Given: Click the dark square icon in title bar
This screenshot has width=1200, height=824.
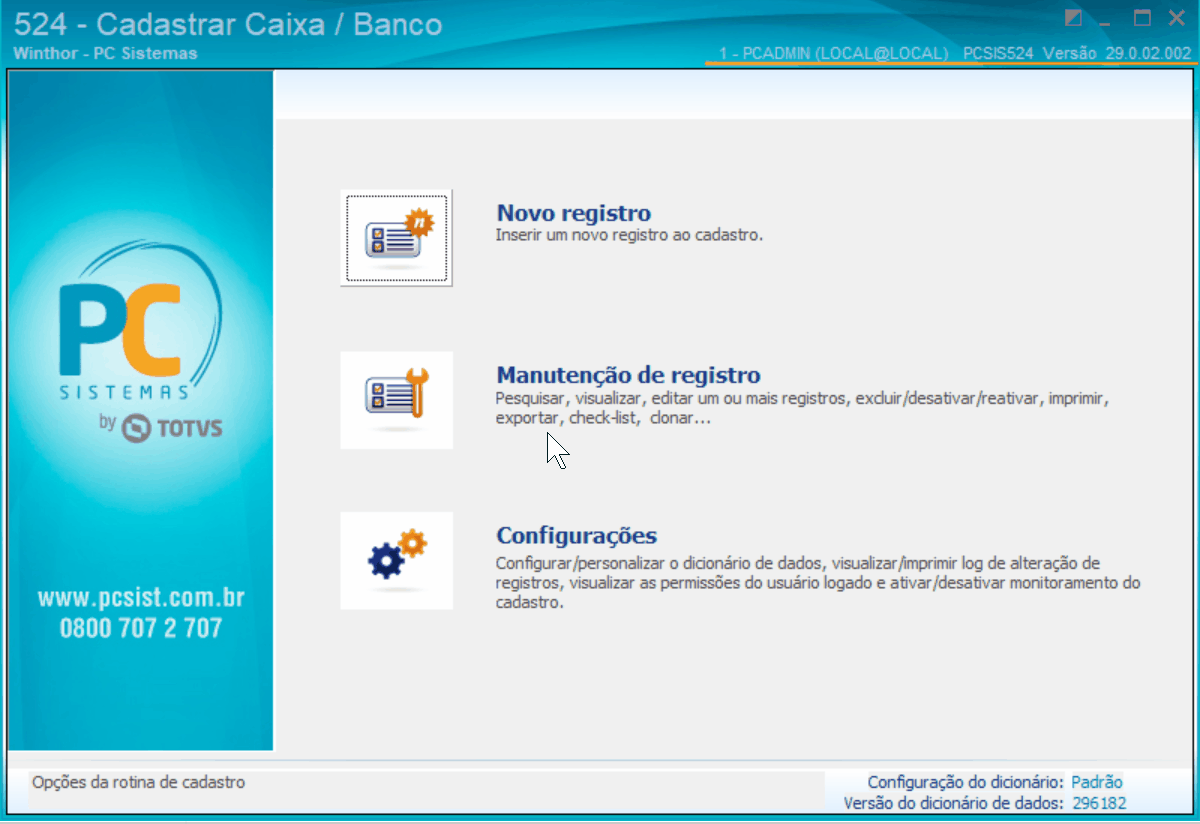Looking at the screenshot, I should point(1074,18).
